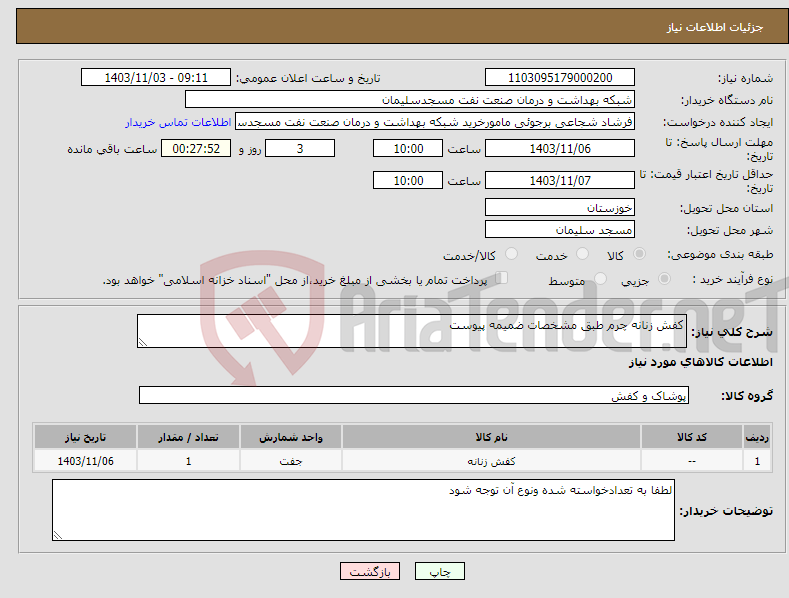Select the کالا/خدمت radio button
This screenshot has height=598, width=789.
511,254
